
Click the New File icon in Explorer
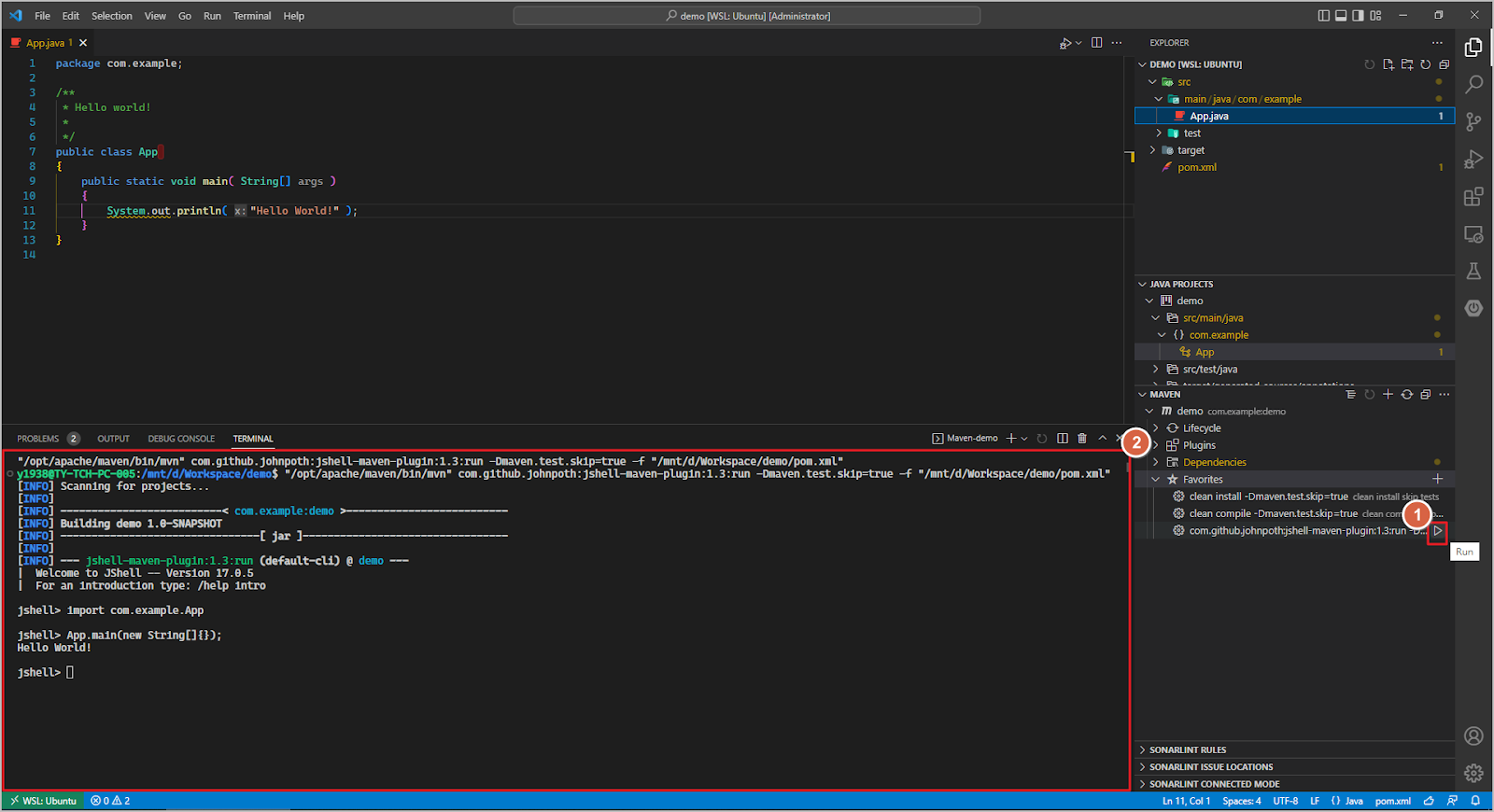tap(1388, 64)
